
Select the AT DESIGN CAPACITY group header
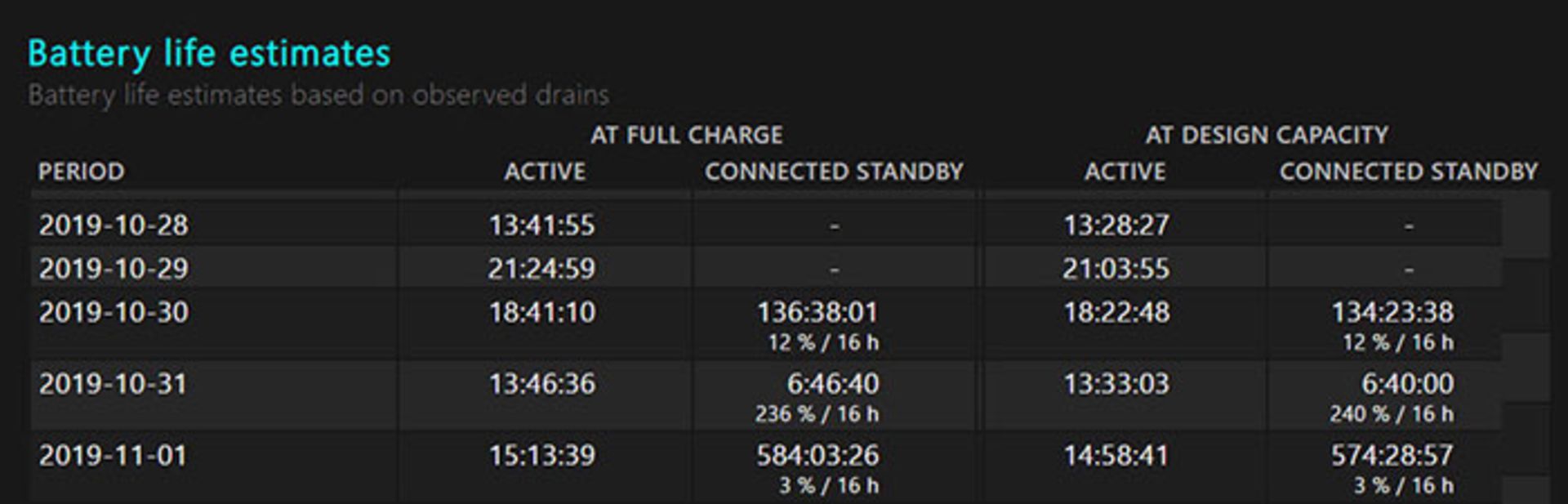[1266, 135]
